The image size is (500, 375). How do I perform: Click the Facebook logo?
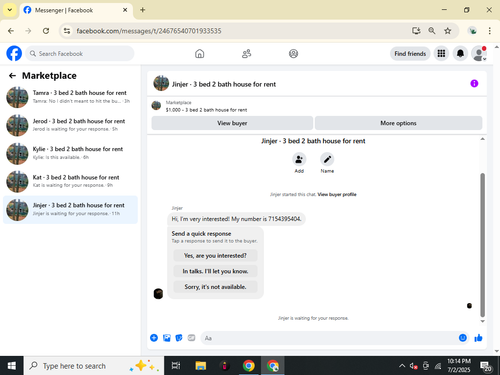(x=14, y=53)
